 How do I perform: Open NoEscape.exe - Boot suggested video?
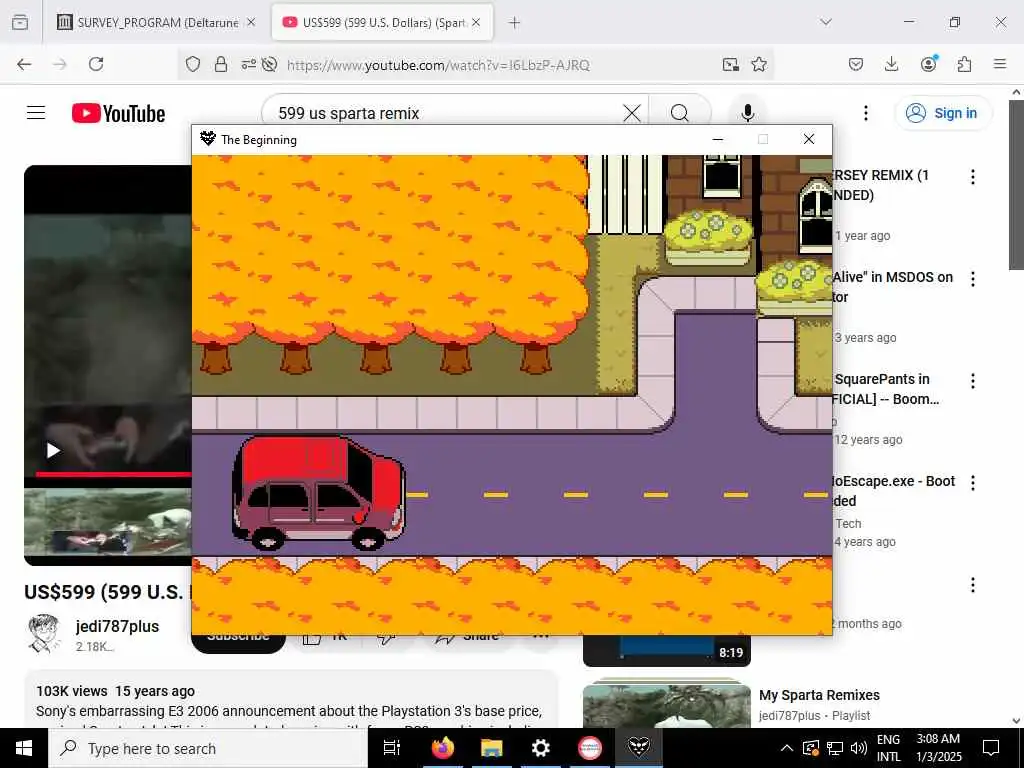point(895,490)
